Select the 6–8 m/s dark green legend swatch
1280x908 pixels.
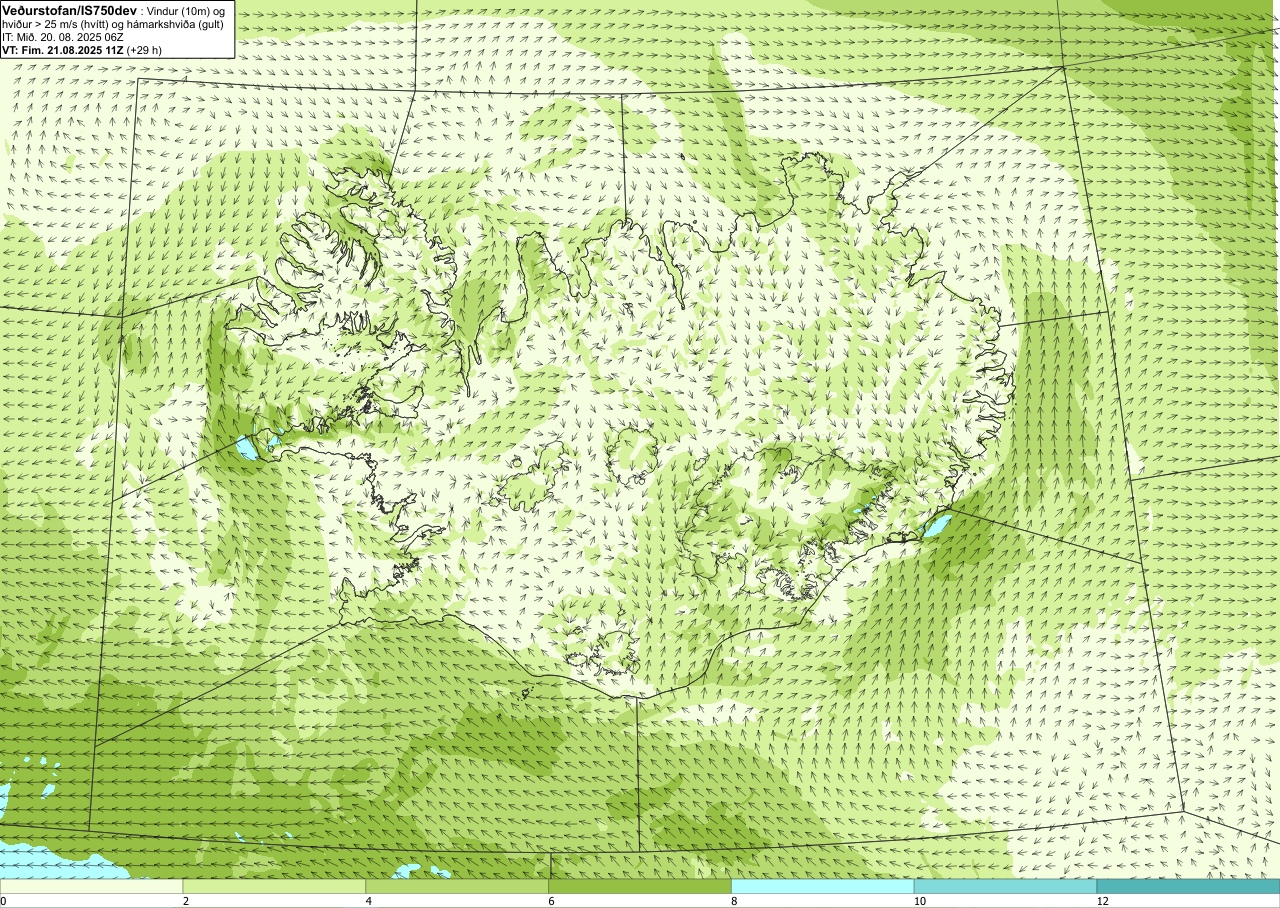coord(640,886)
